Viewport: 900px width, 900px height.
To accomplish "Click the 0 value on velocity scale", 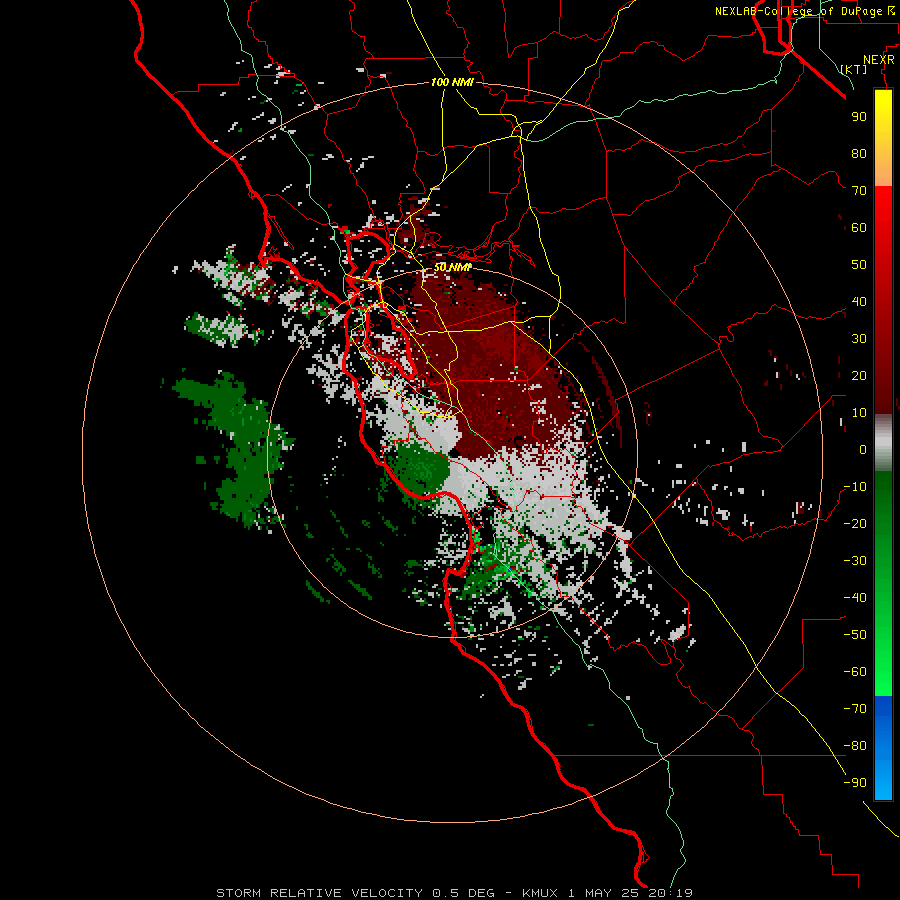I will click(863, 450).
